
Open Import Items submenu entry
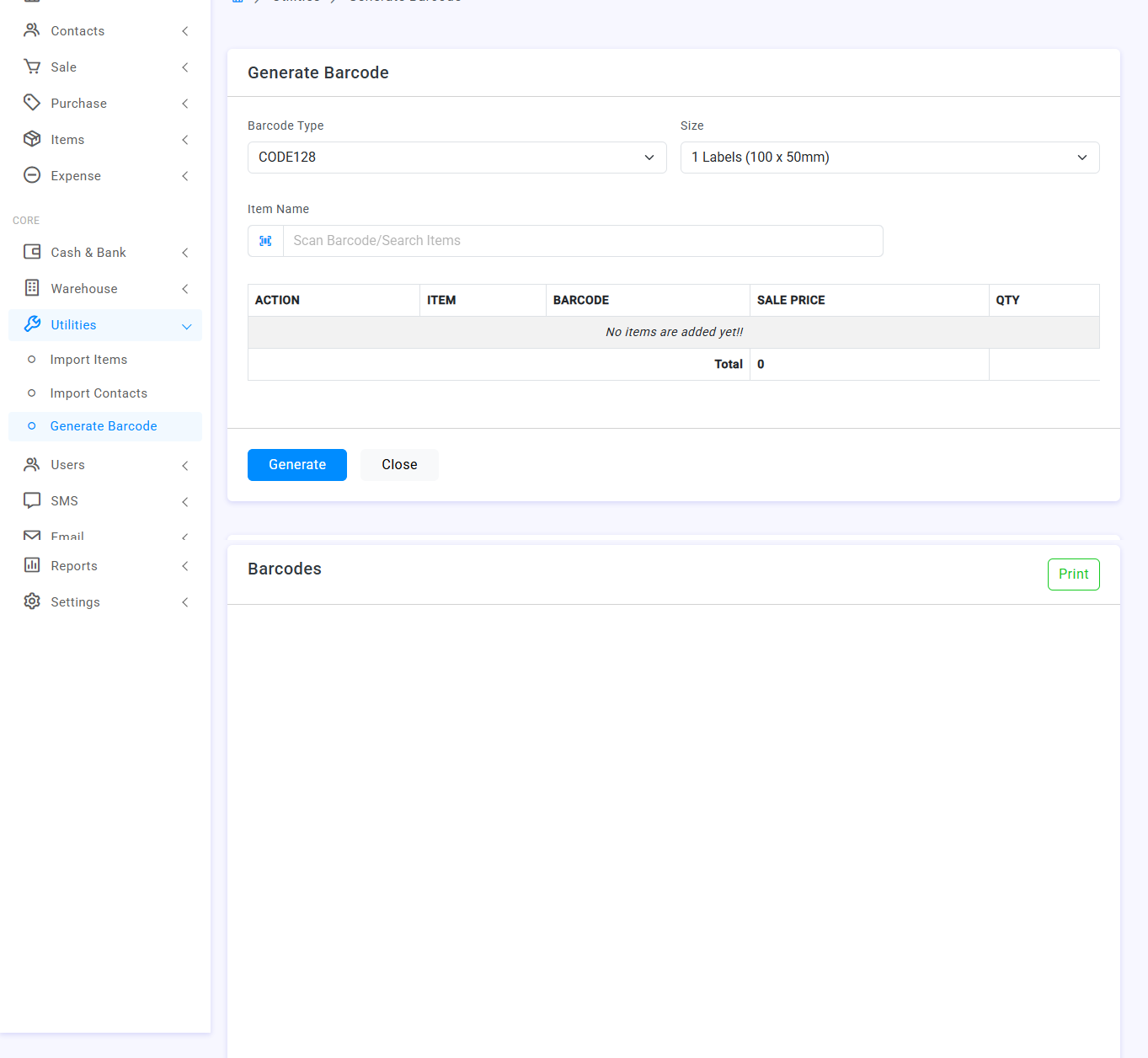[x=88, y=360]
